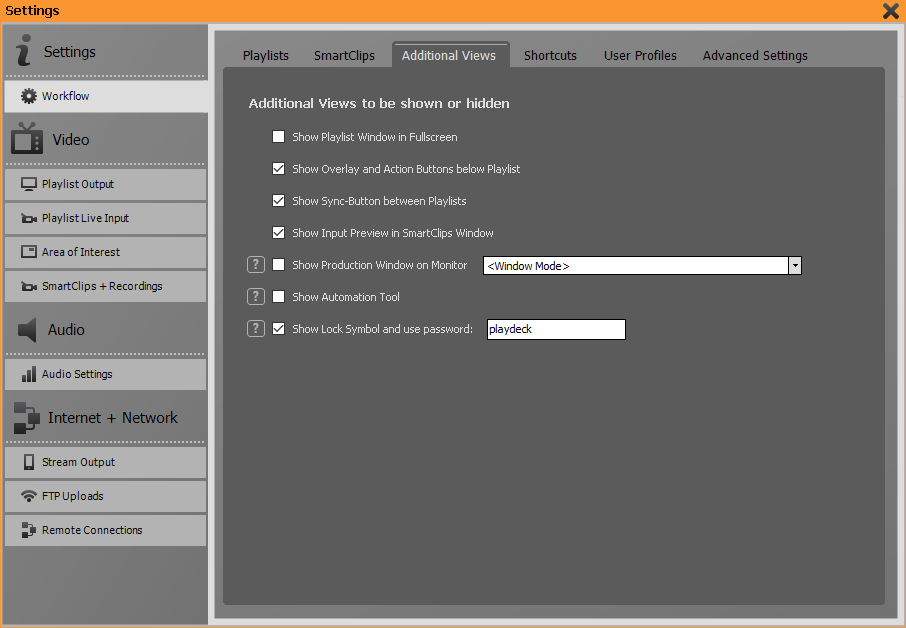Click the help icon beside Show Production Window

point(255,265)
